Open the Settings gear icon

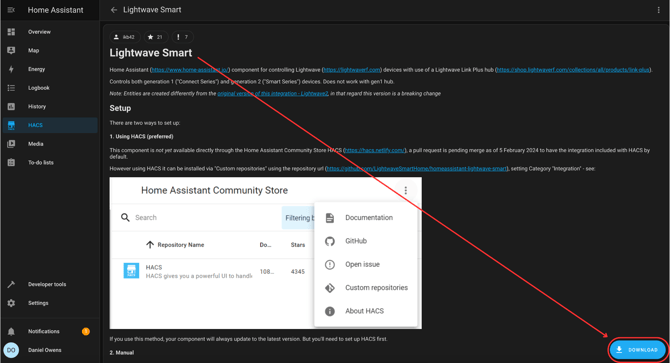tap(11, 303)
